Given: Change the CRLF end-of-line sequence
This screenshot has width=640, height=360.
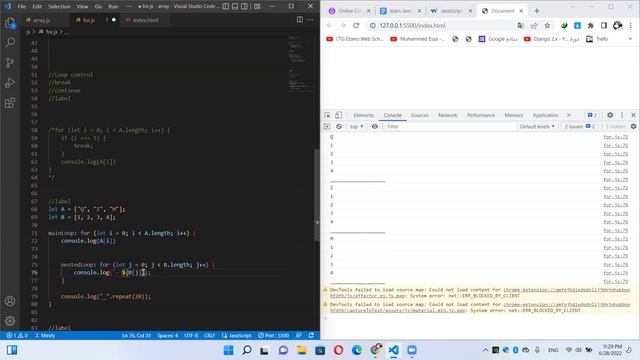Looking at the screenshot, I should pyautogui.click(x=209, y=336).
